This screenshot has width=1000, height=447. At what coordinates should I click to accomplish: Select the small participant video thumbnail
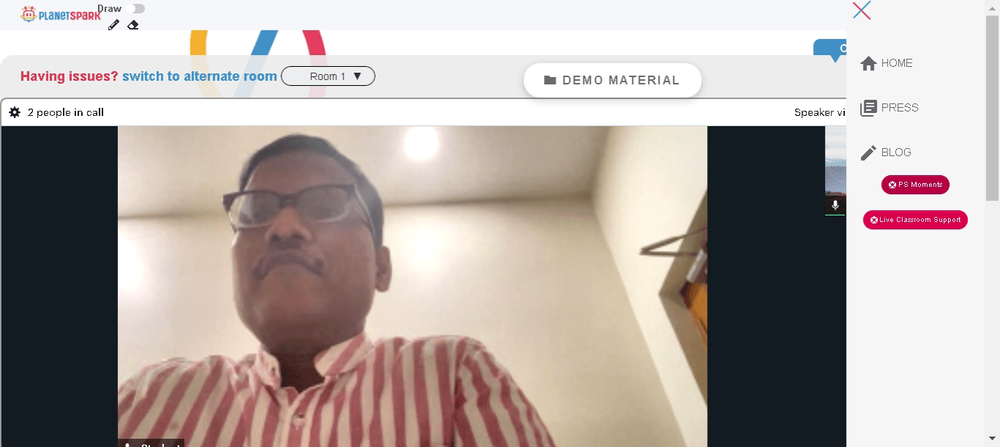pos(835,170)
